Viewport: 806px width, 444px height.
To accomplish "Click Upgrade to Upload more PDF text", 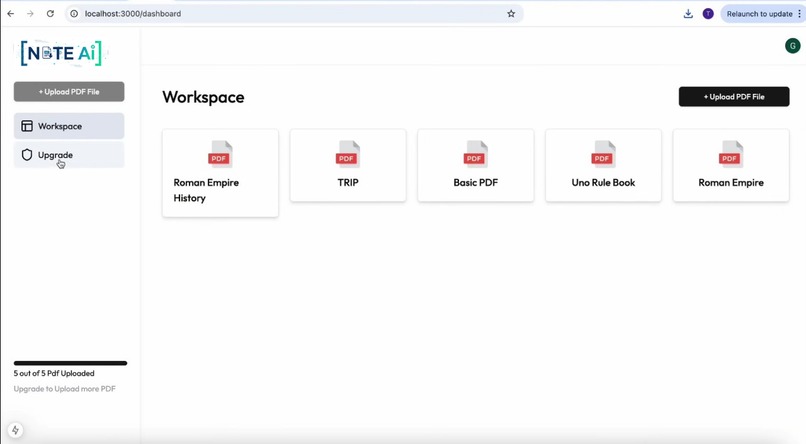I will (x=65, y=388).
